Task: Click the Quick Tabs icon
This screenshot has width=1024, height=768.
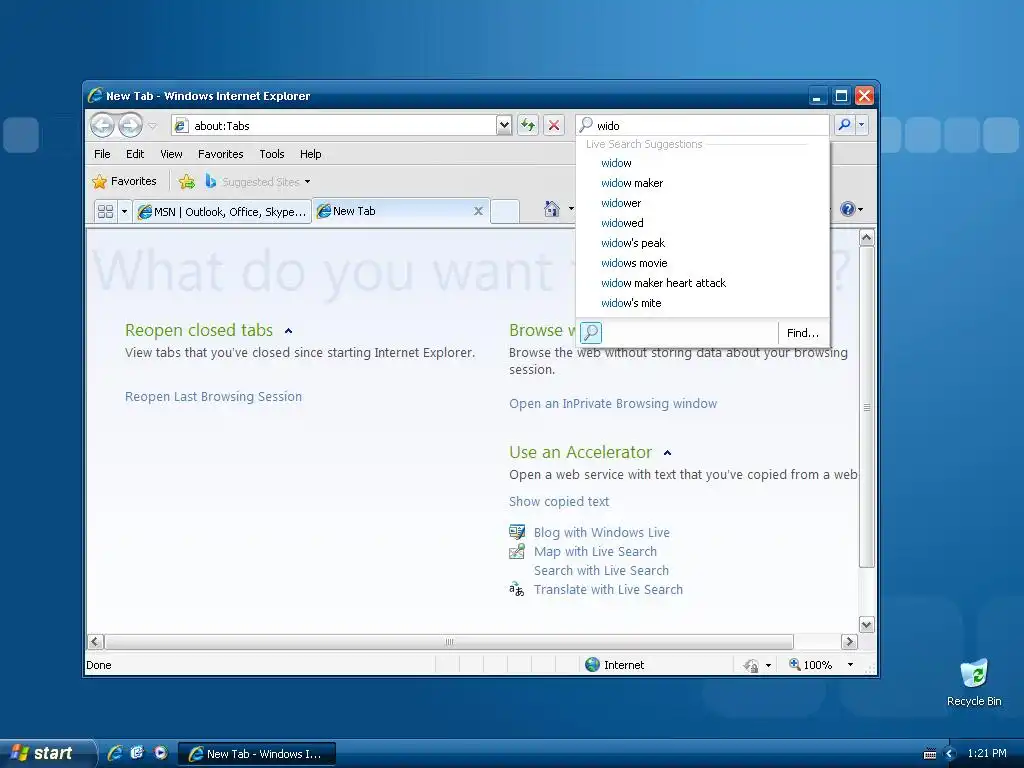Action: pos(105,211)
